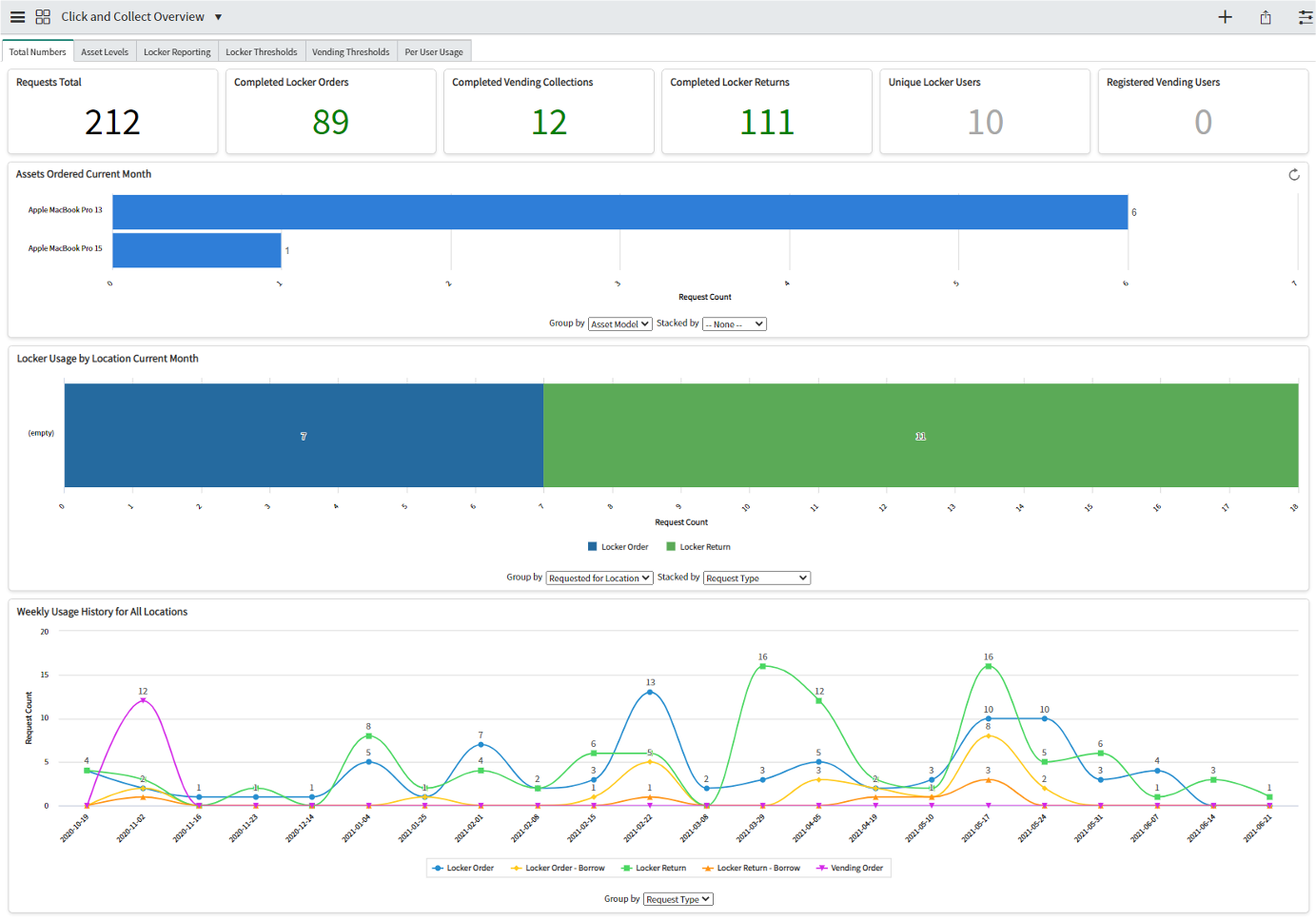Screen dimensions: 1316x921
Task: Switch to the Locker Reporting tab
Action: pyautogui.click(x=177, y=52)
